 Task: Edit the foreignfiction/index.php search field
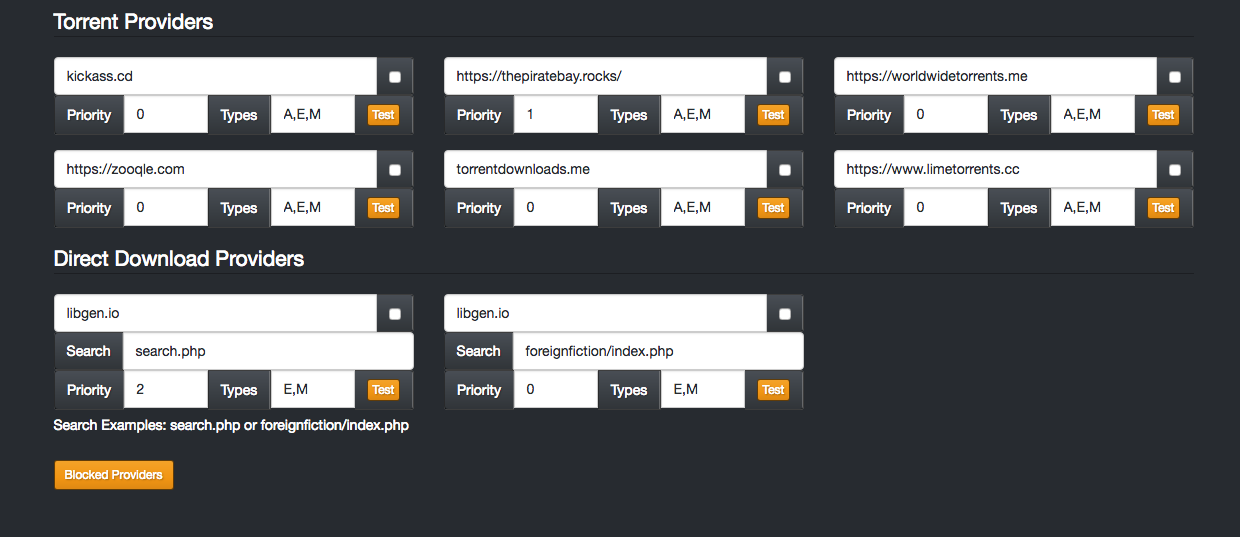658,351
